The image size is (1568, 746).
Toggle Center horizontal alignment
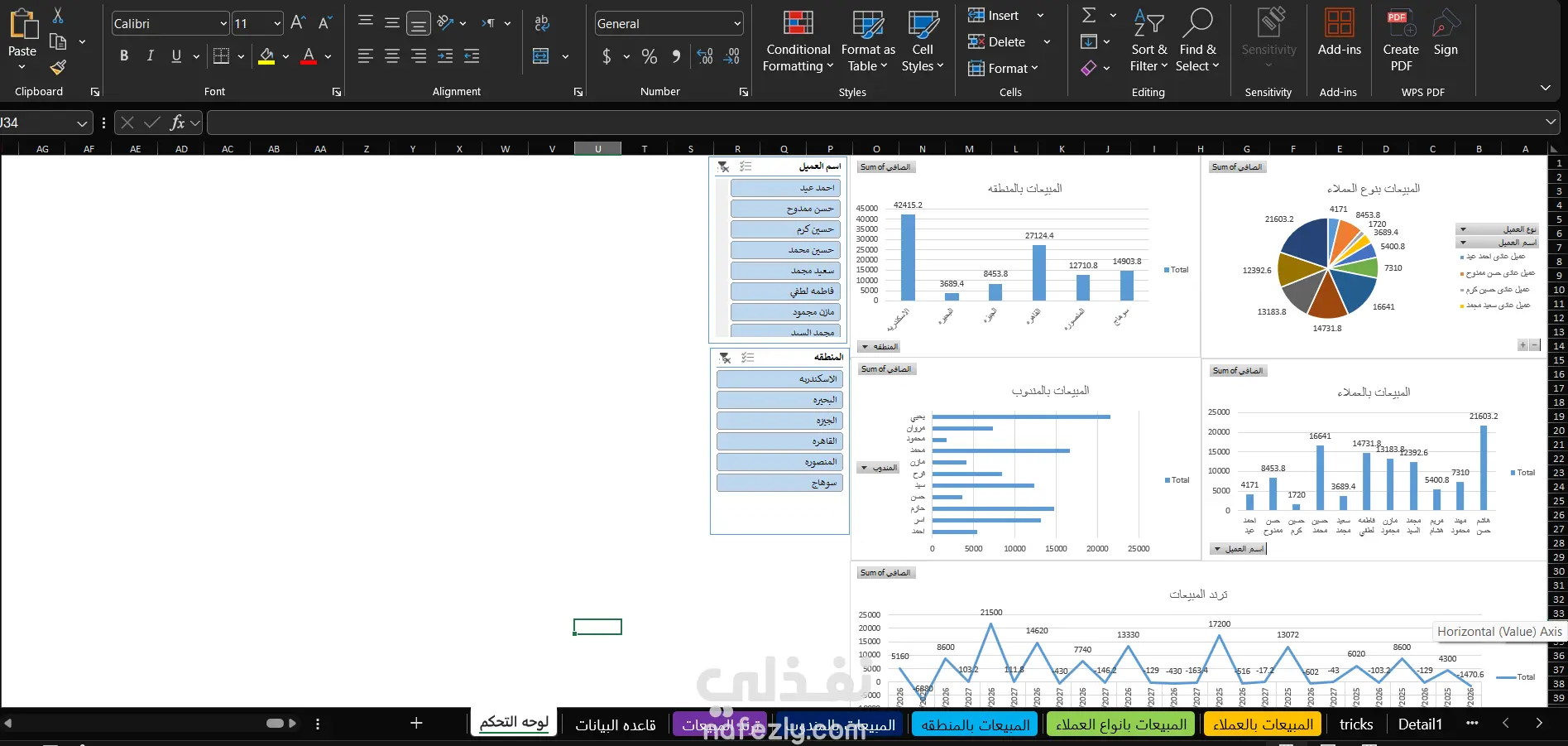[x=392, y=55]
